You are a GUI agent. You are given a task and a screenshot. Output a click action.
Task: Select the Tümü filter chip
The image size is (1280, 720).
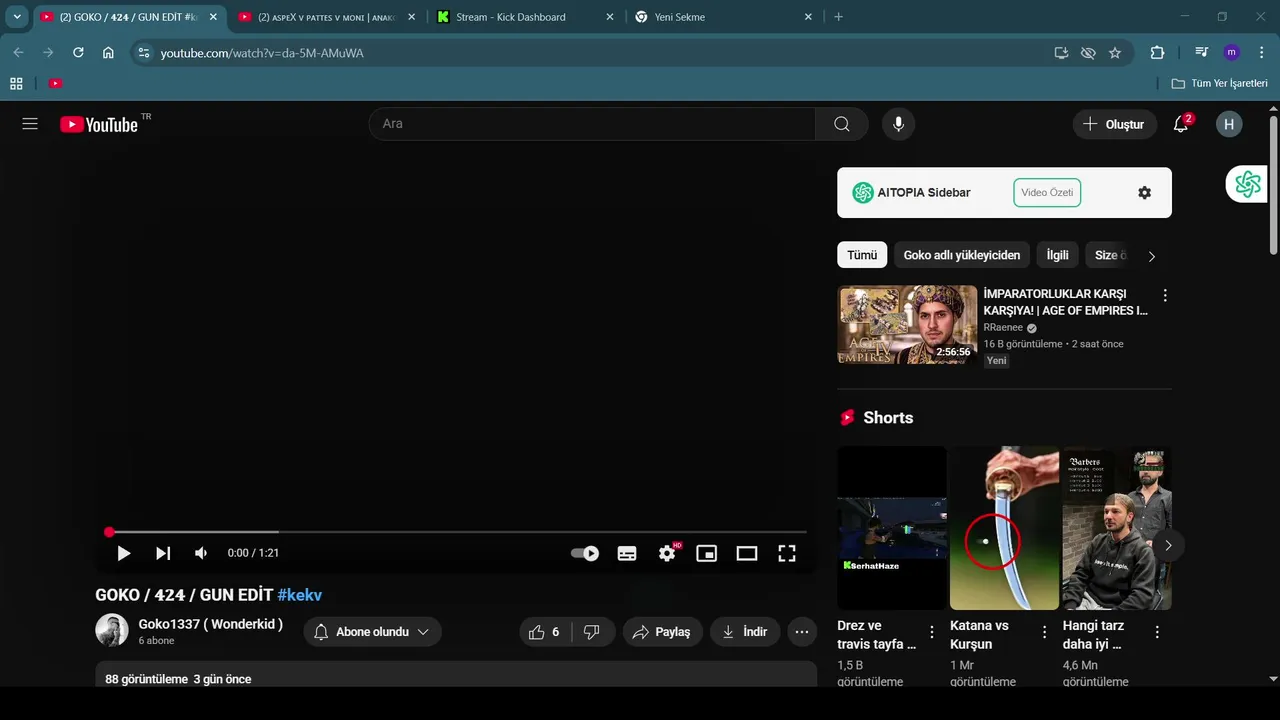pyautogui.click(x=862, y=255)
